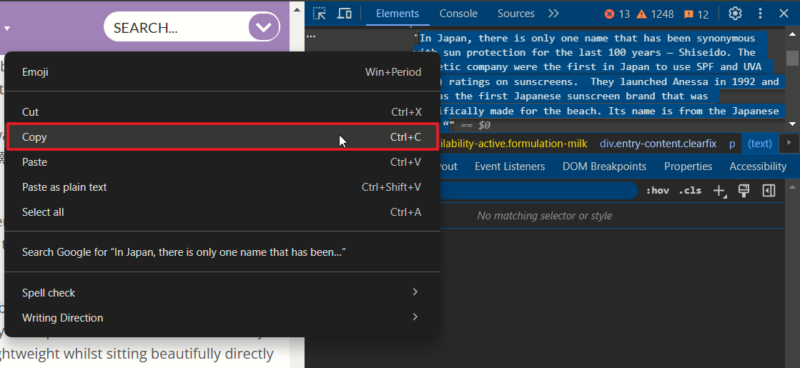This screenshot has height=368, width=800.
Task: Open the Properties tab
Action: point(688,166)
